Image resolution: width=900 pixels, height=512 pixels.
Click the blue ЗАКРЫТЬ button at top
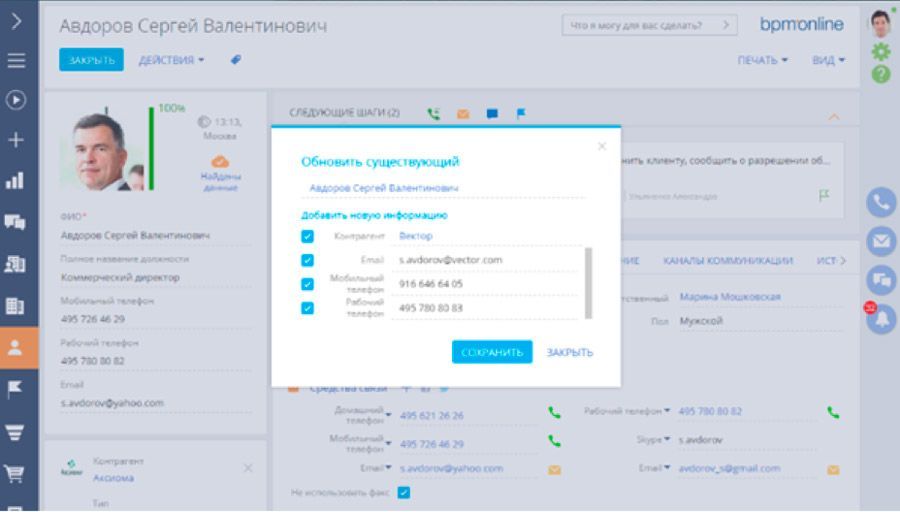pyautogui.click(x=91, y=60)
